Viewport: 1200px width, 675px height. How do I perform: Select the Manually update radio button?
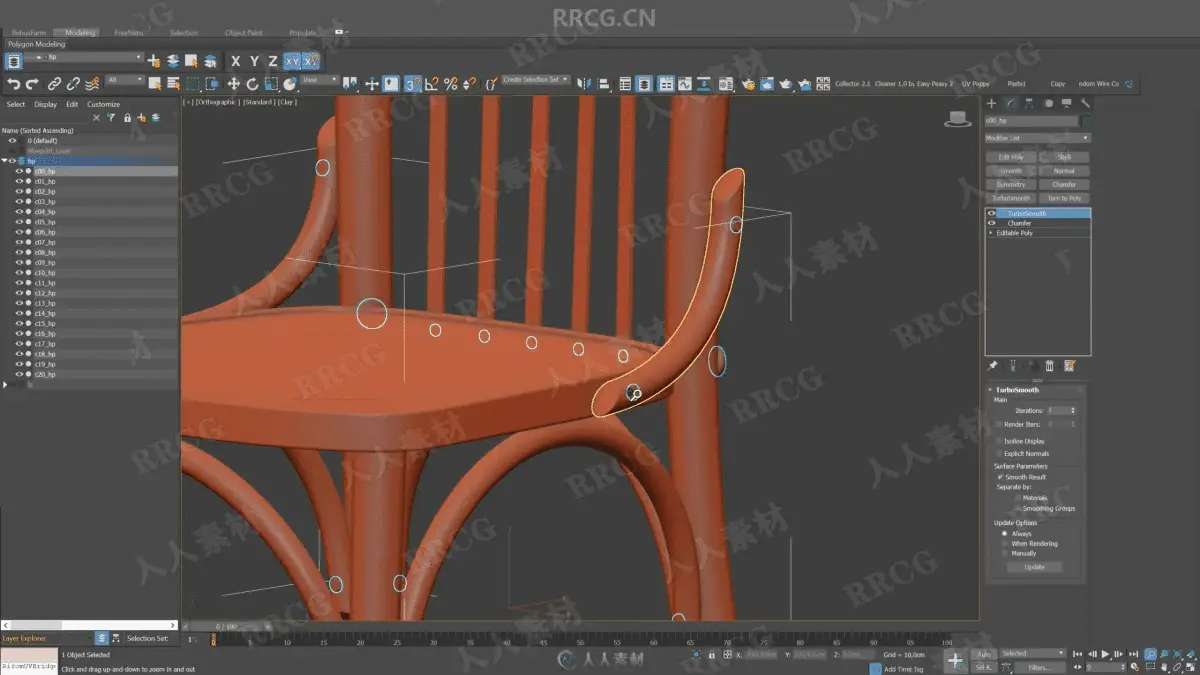click(1005, 553)
